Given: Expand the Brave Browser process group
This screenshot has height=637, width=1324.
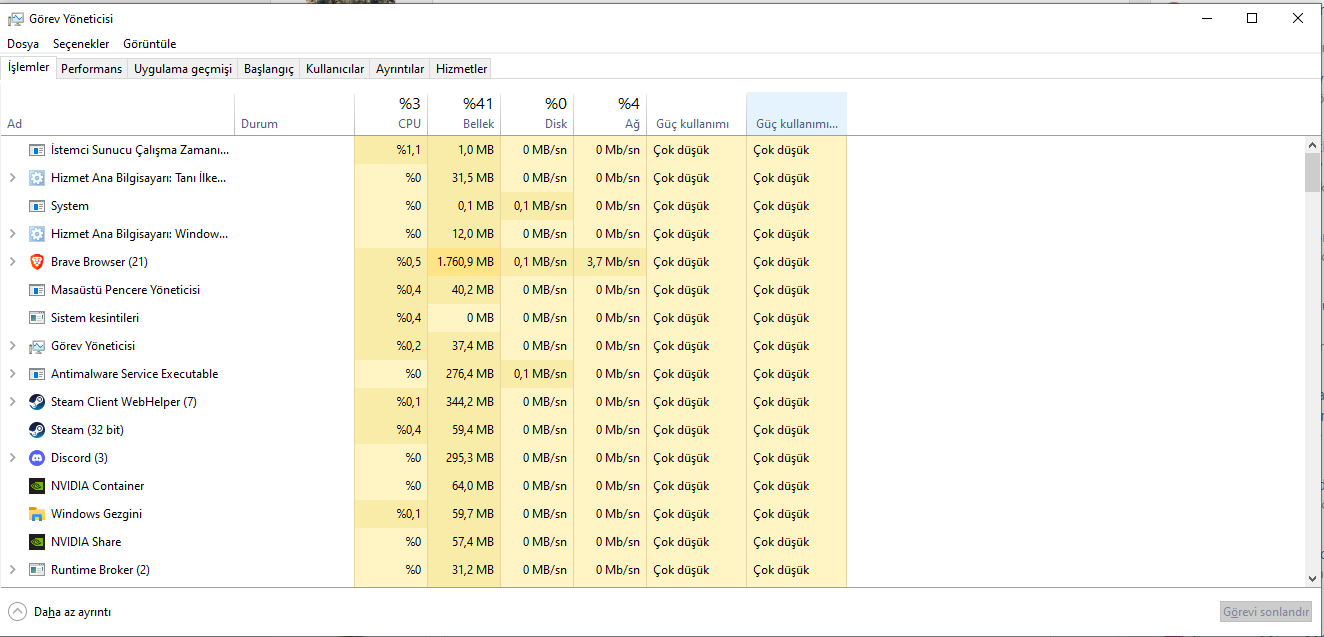Looking at the screenshot, I should point(12,262).
